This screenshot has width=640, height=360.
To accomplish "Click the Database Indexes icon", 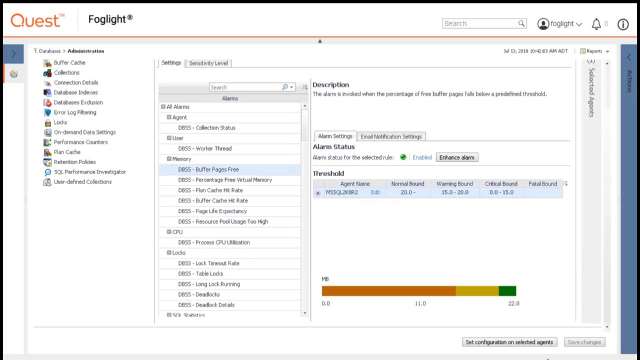I will coord(47,93).
